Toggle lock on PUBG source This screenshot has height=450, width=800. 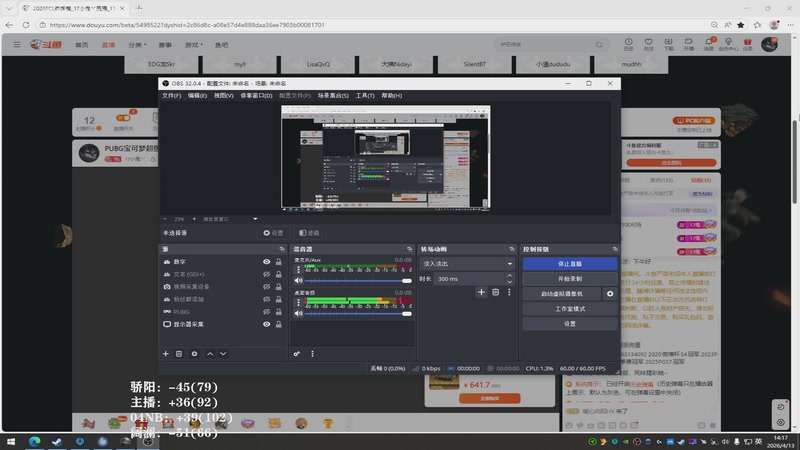[x=279, y=312]
